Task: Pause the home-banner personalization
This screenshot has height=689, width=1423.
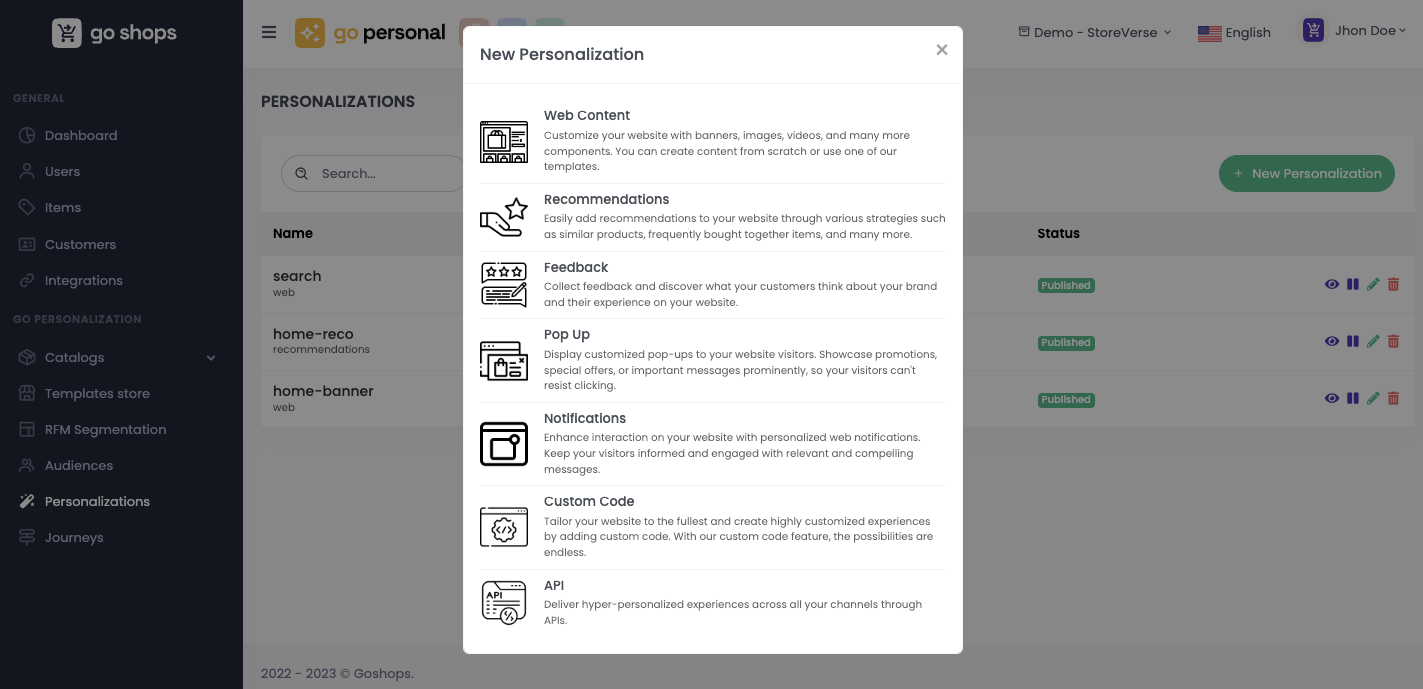Action: 1352,399
